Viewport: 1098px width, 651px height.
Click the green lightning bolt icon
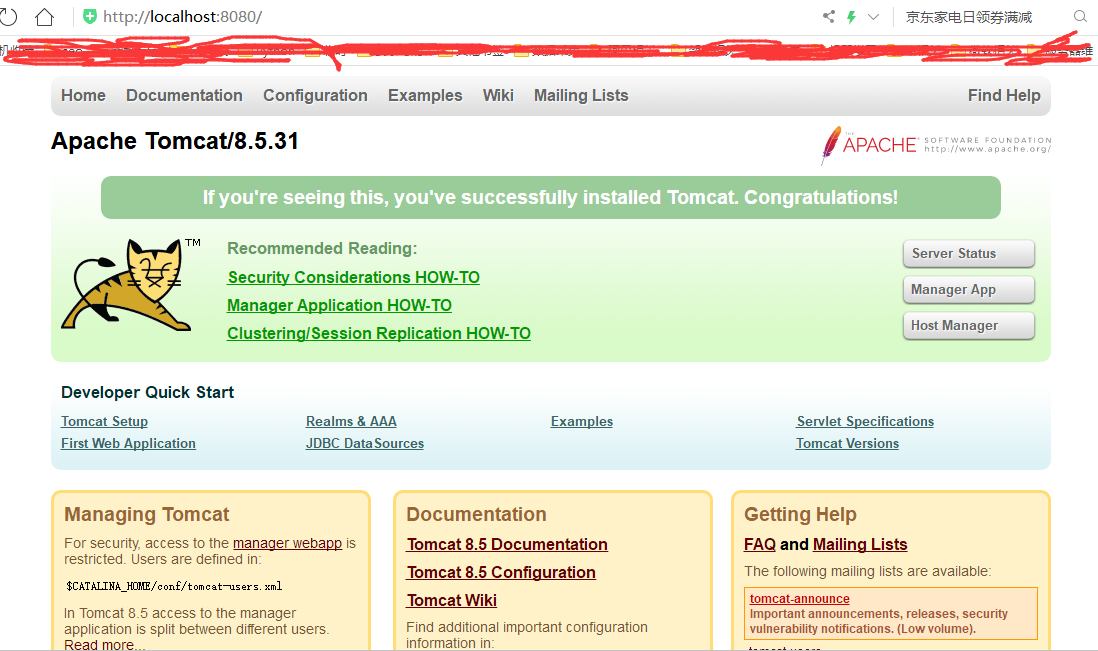(852, 17)
